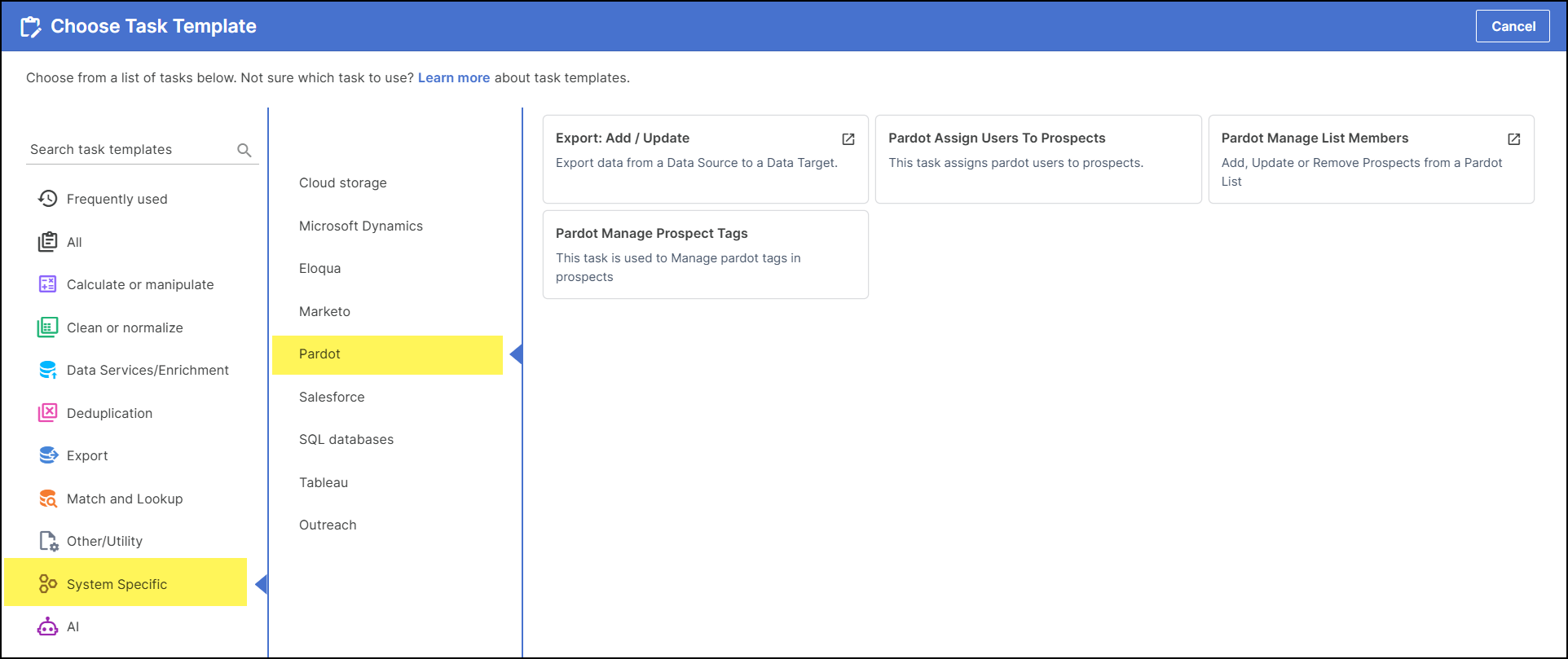Click the Choose Task Template header icon
Viewport: 1568px width, 659px height.
[30, 27]
